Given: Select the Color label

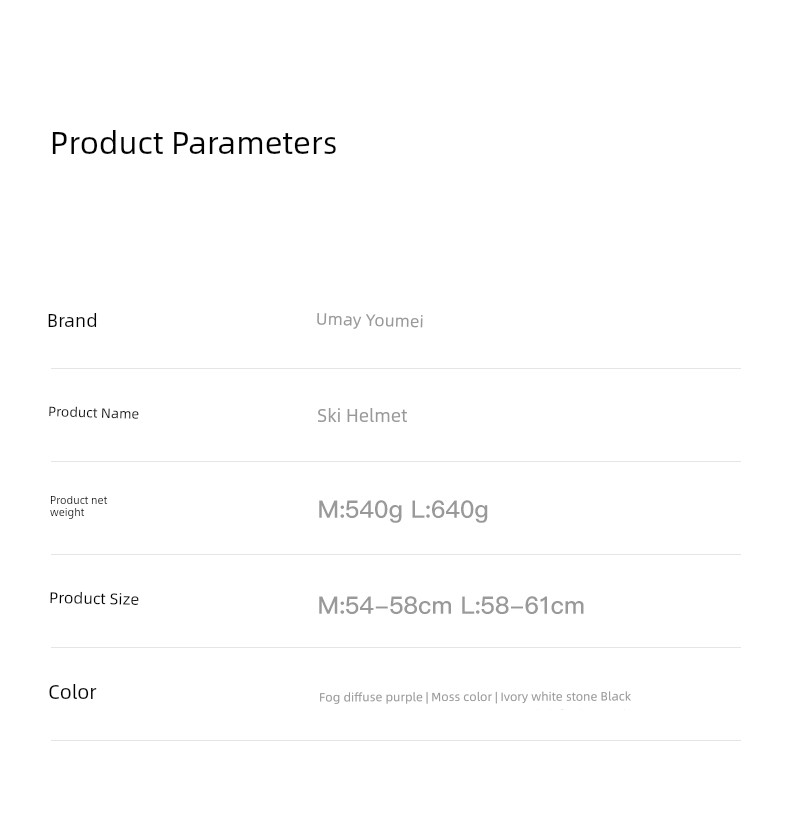Looking at the screenshot, I should (72, 692).
